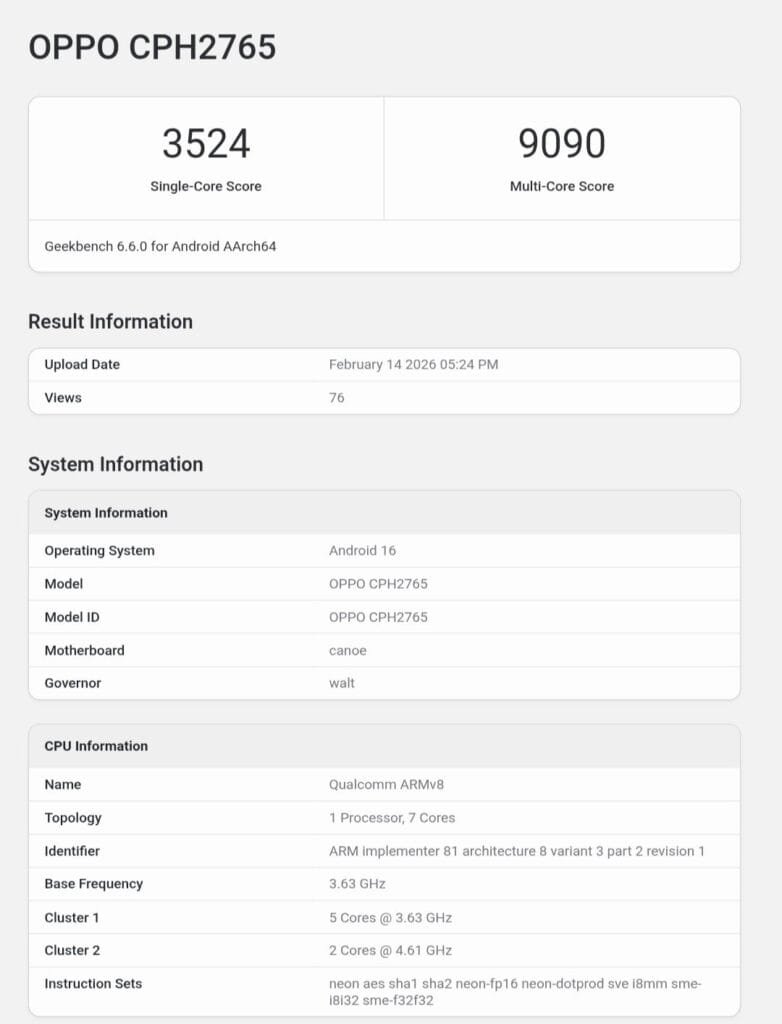Select the February 14 2026 05:24 PM value
The width and height of the screenshot is (782, 1024).
(414, 364)
